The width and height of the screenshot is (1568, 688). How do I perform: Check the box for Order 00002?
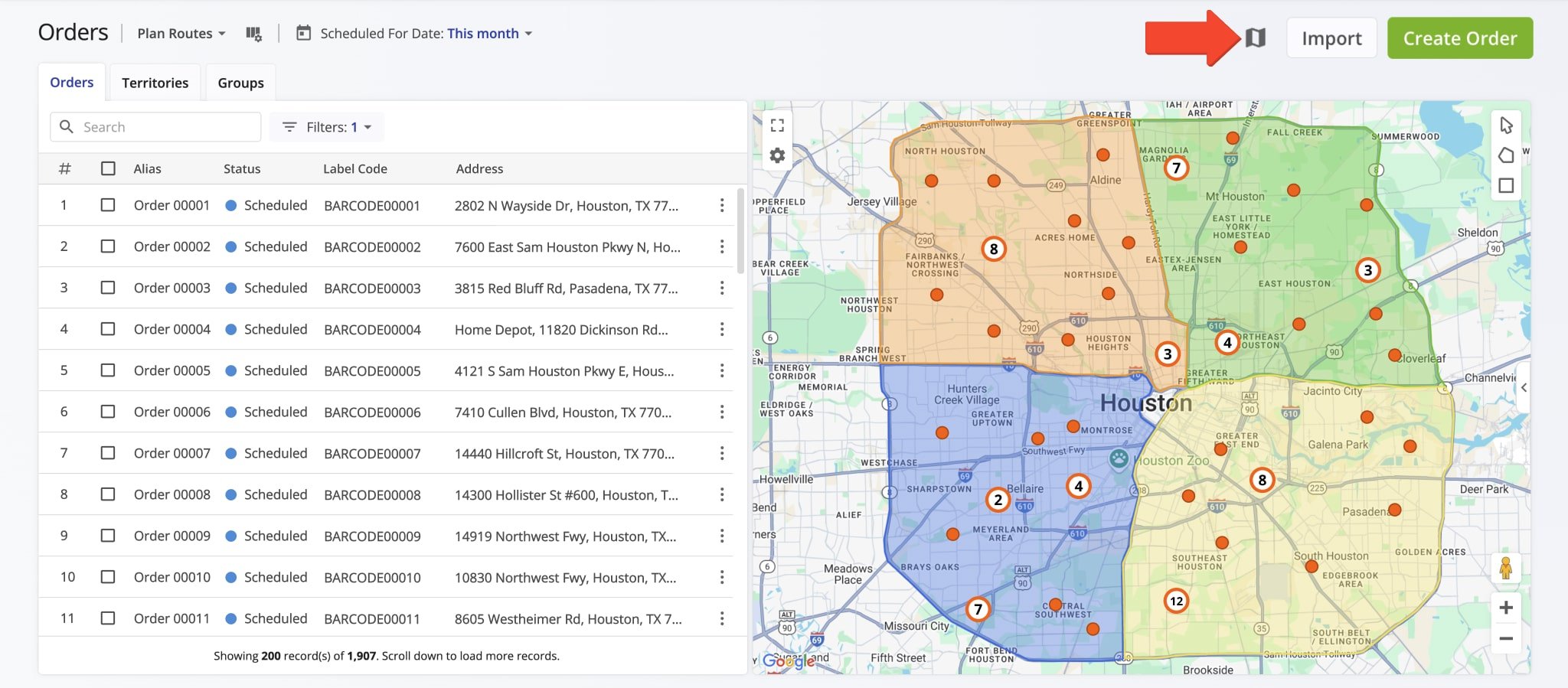[x=108, y=246]
